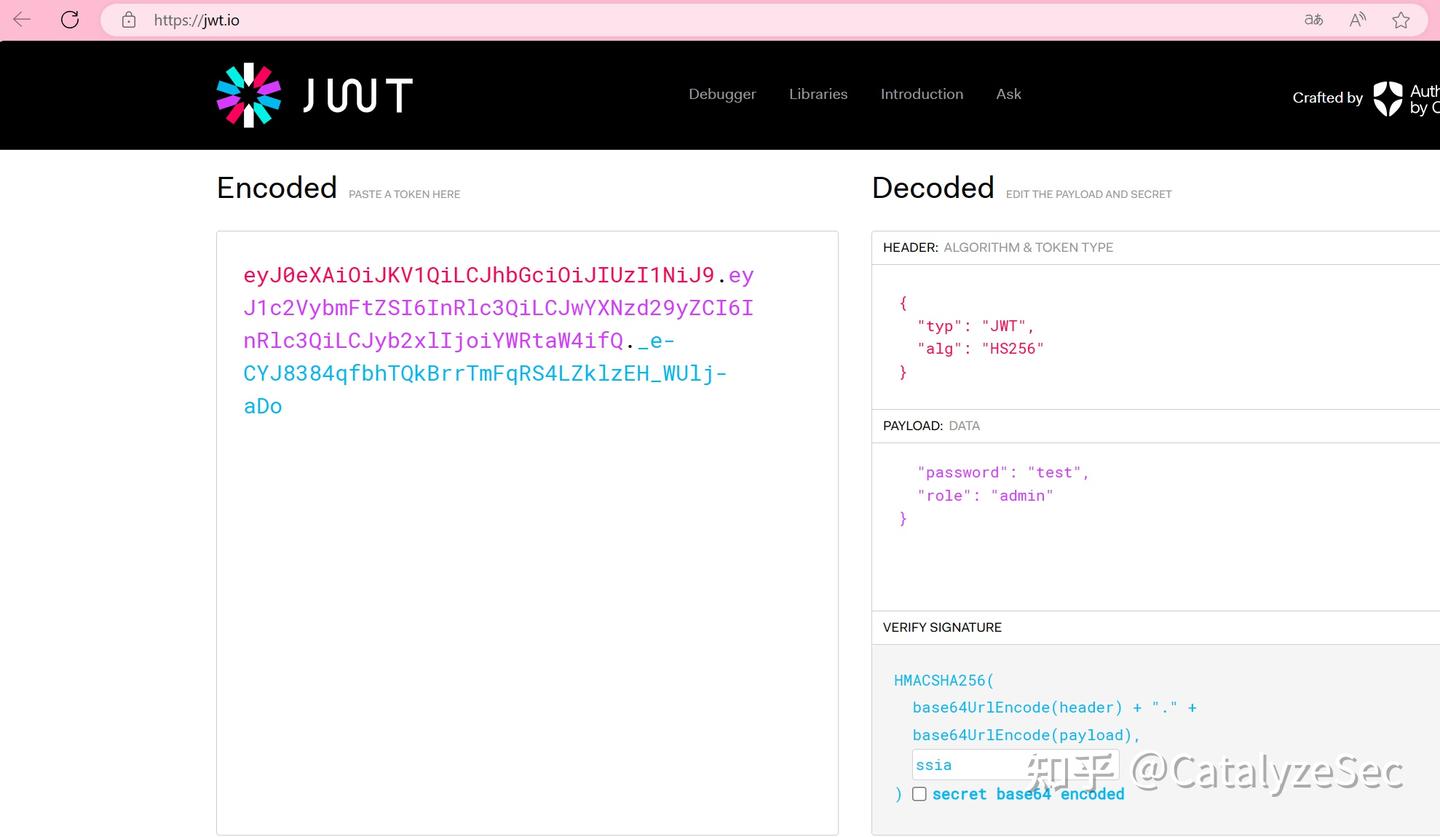
Task: Open the translate page icon
Action: (1313, 20)
